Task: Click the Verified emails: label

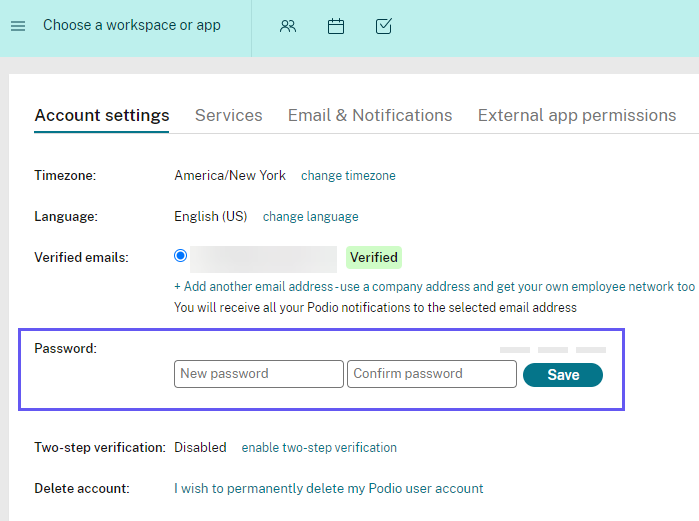Action: [81, 258]
